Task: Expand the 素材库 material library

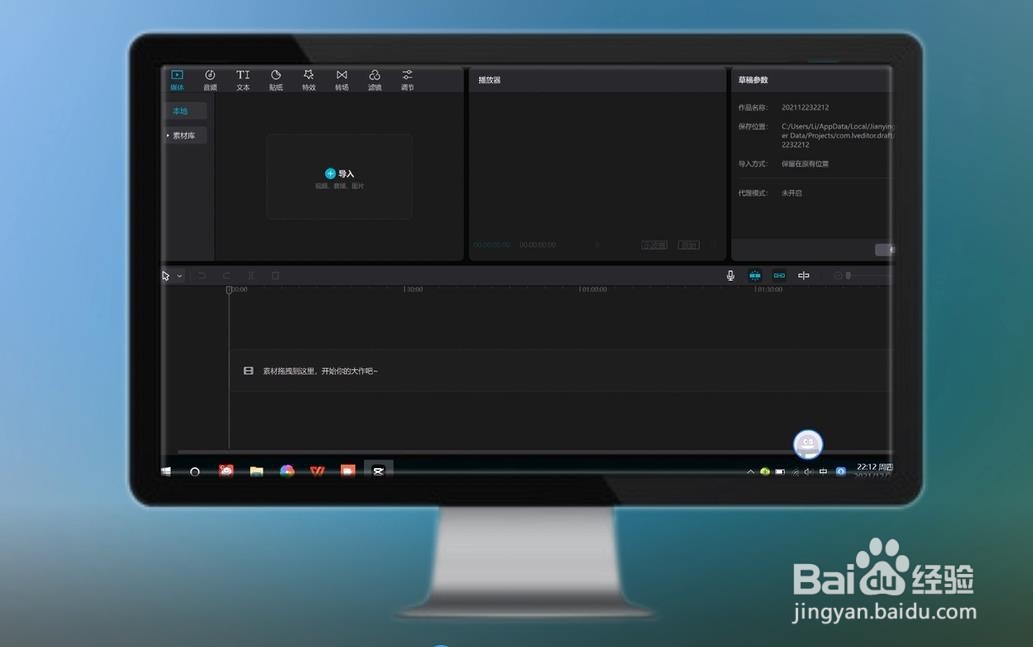Action: [x=185, y=135]
